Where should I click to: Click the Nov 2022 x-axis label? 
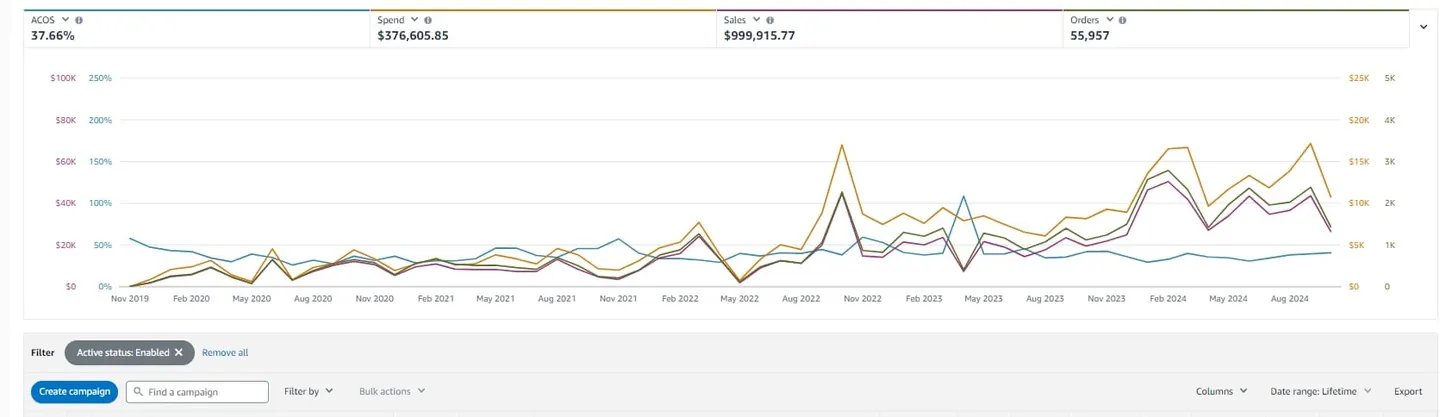click(x=861, y=299)
